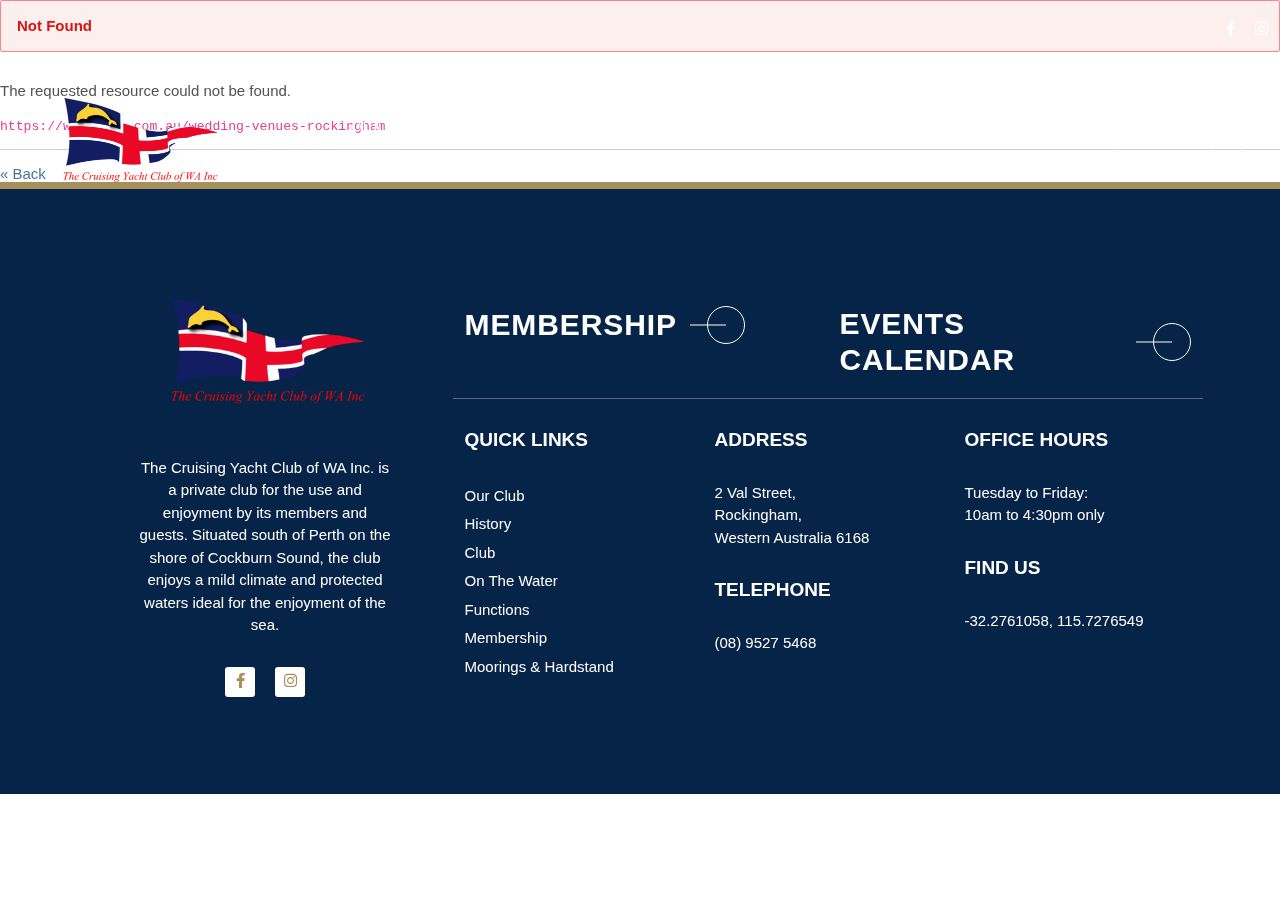Image resolution: width=1280 pixels, height=900 pixels.
Task: Select History in Quick Links
Action: 488,524
